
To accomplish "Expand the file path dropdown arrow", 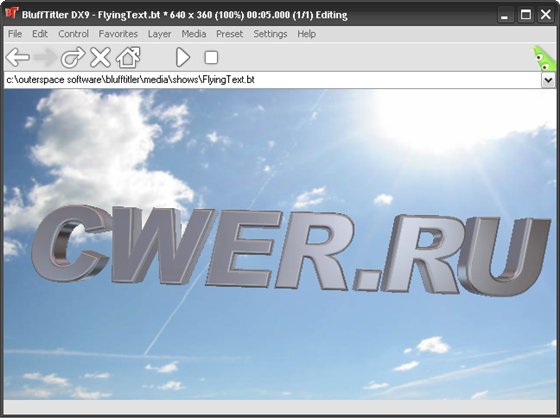I will 548,80.
